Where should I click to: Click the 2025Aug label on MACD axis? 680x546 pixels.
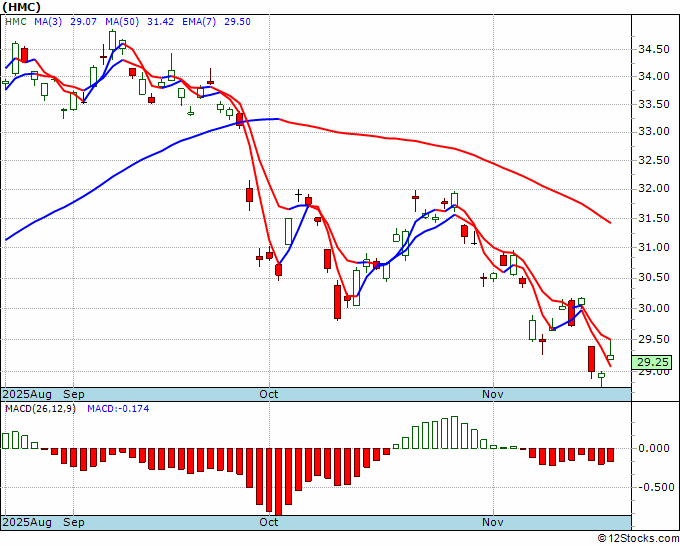27,522
